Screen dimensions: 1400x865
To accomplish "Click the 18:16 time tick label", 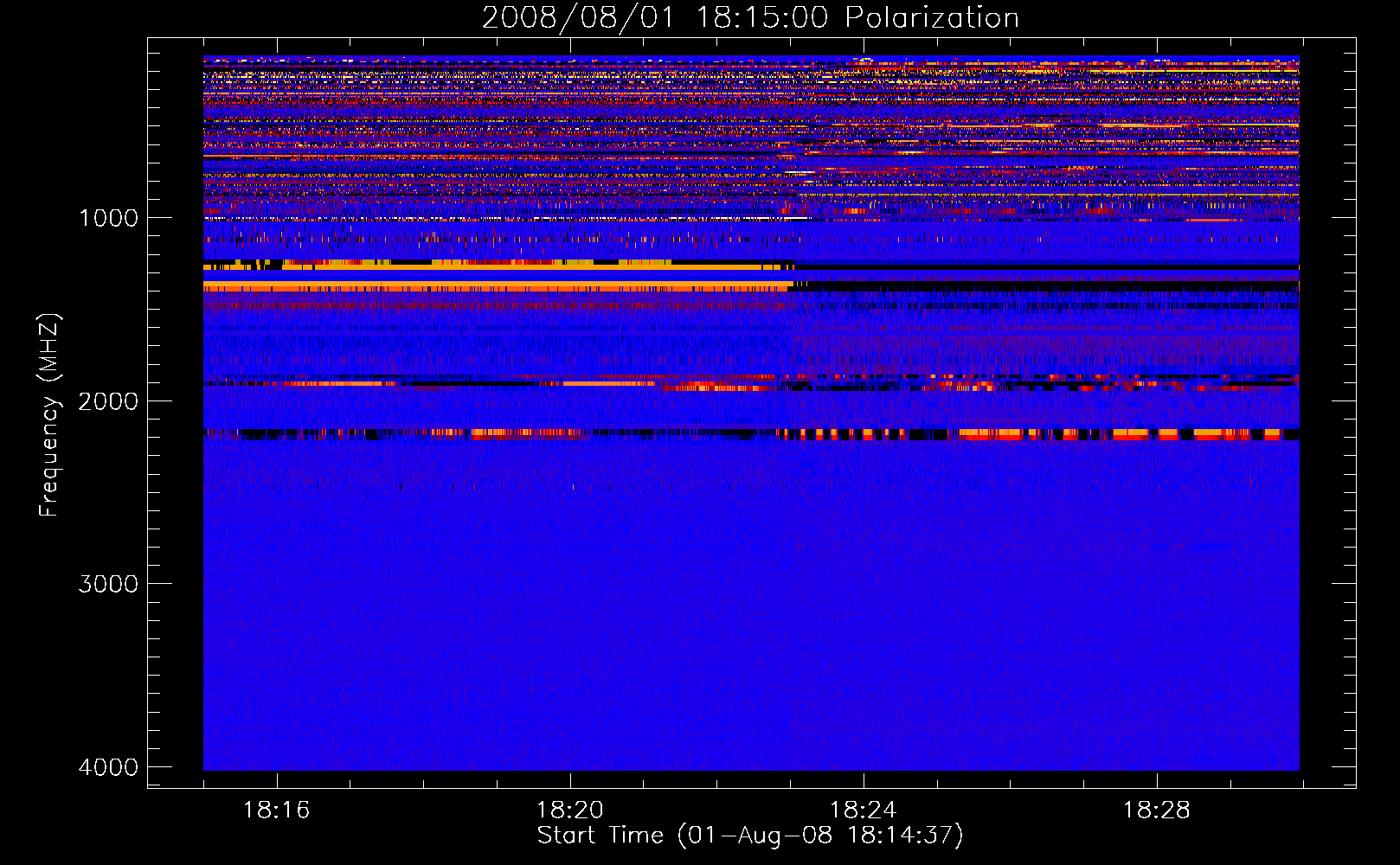I will click(x=276, y=811).
